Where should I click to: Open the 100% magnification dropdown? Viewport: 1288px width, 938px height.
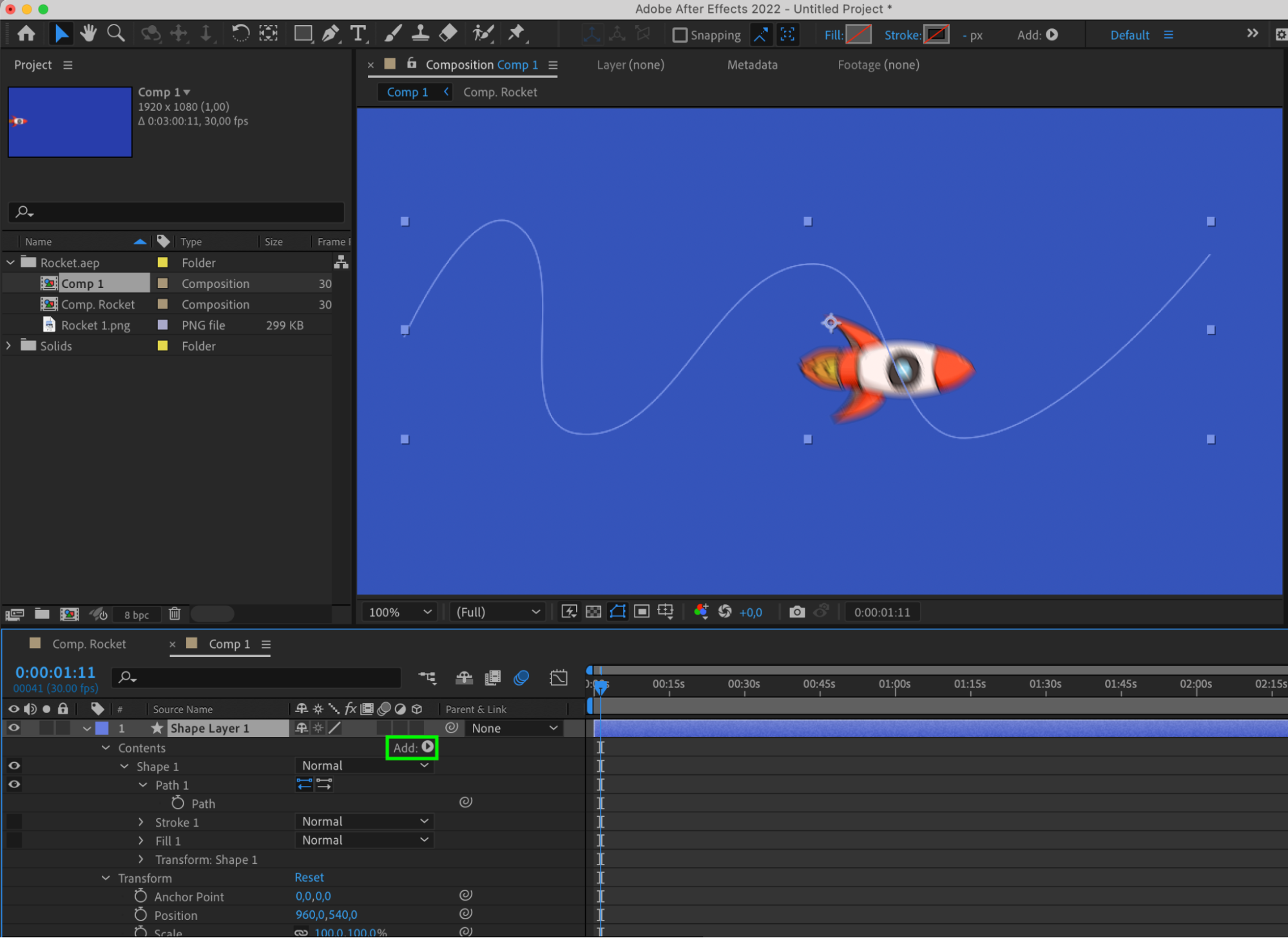(x=399, y=612)
